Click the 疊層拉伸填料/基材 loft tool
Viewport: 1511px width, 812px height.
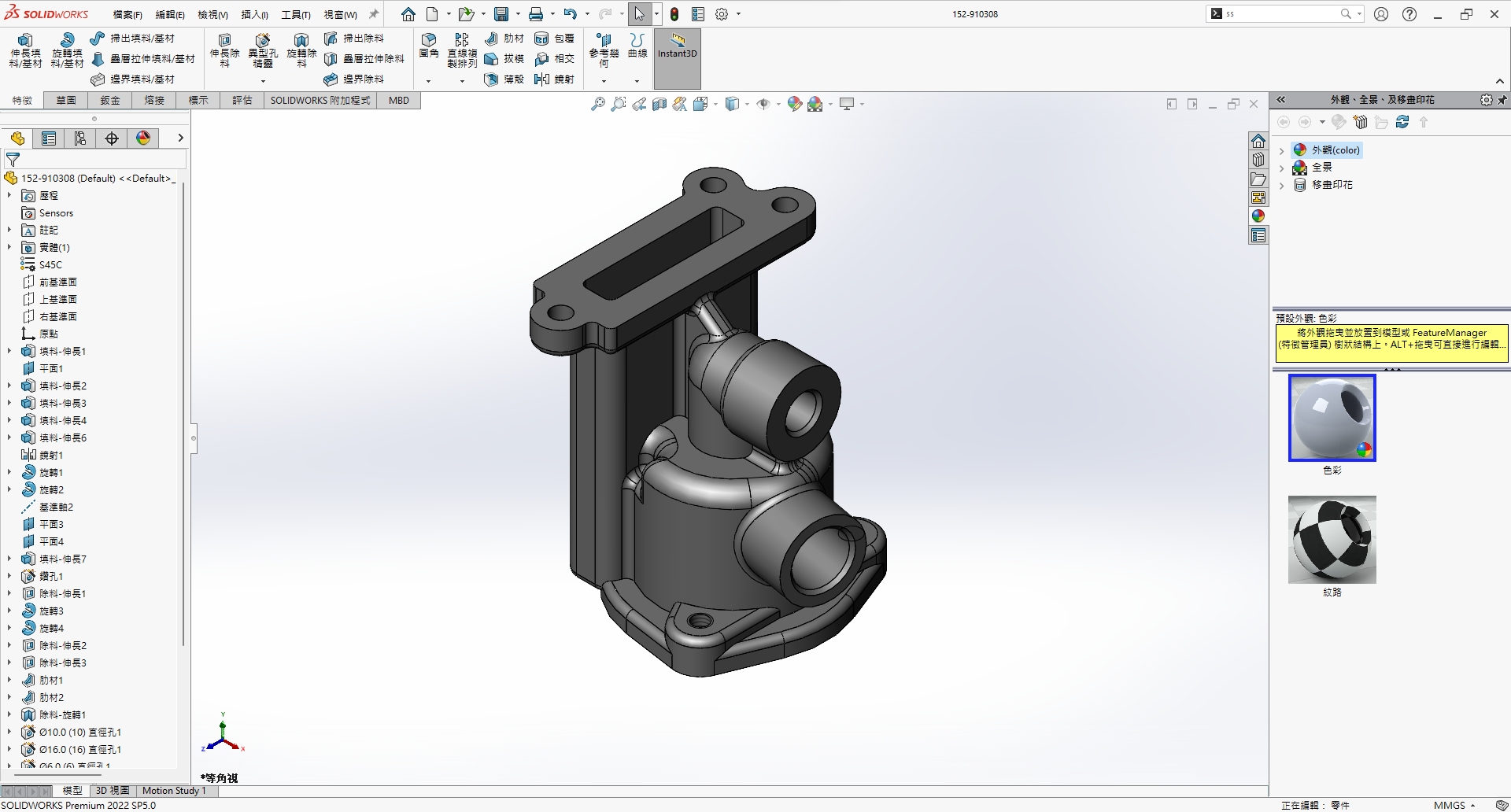point(142,59)
